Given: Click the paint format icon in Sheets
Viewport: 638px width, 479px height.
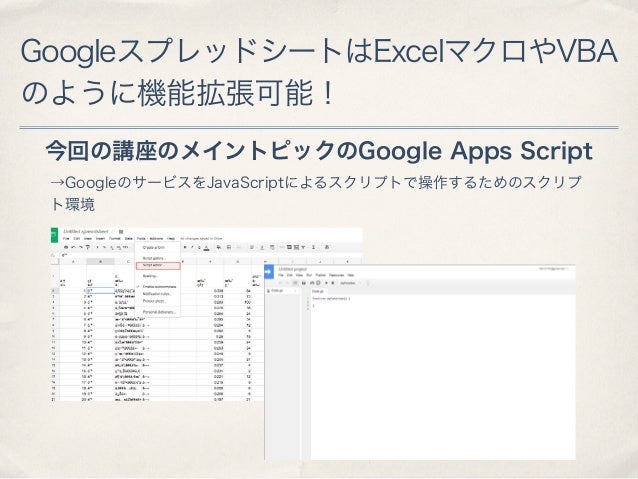Looking at the screenshot, I should coord(87,247).
